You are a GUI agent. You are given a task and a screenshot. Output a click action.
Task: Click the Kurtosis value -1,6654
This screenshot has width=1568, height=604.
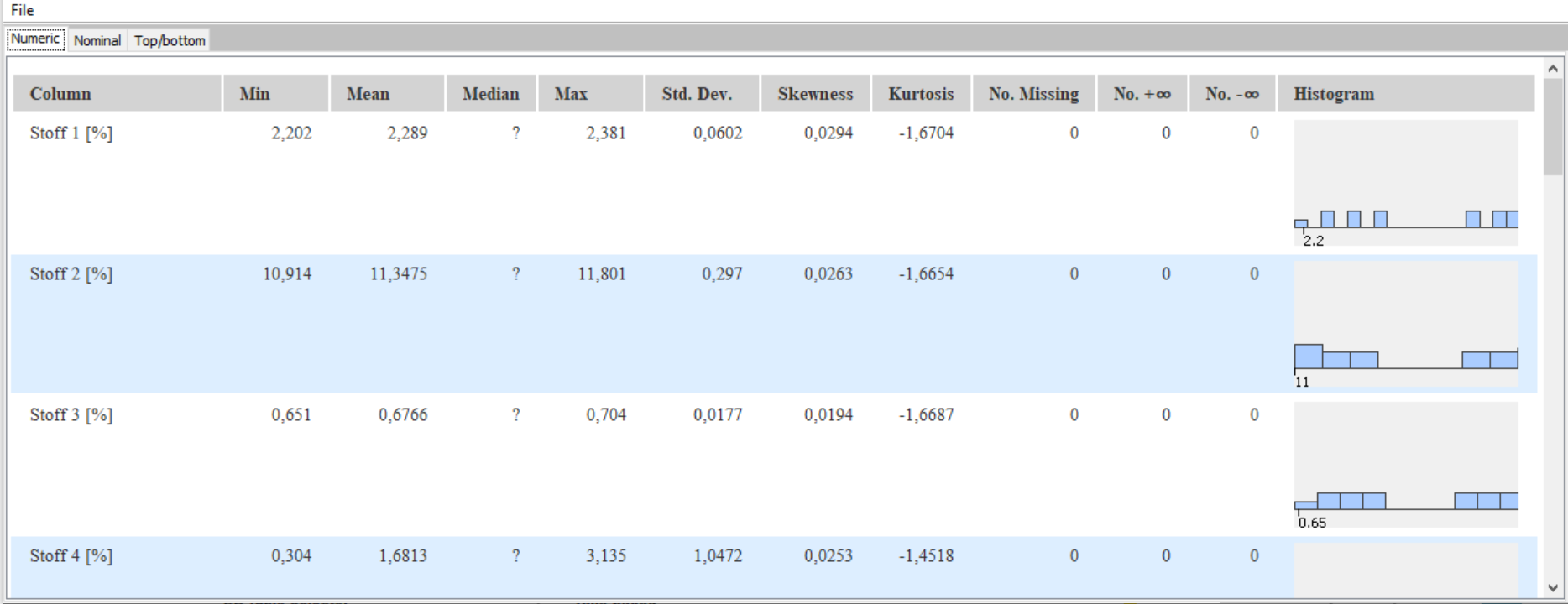pyautogui.click(x=926, y=273)
